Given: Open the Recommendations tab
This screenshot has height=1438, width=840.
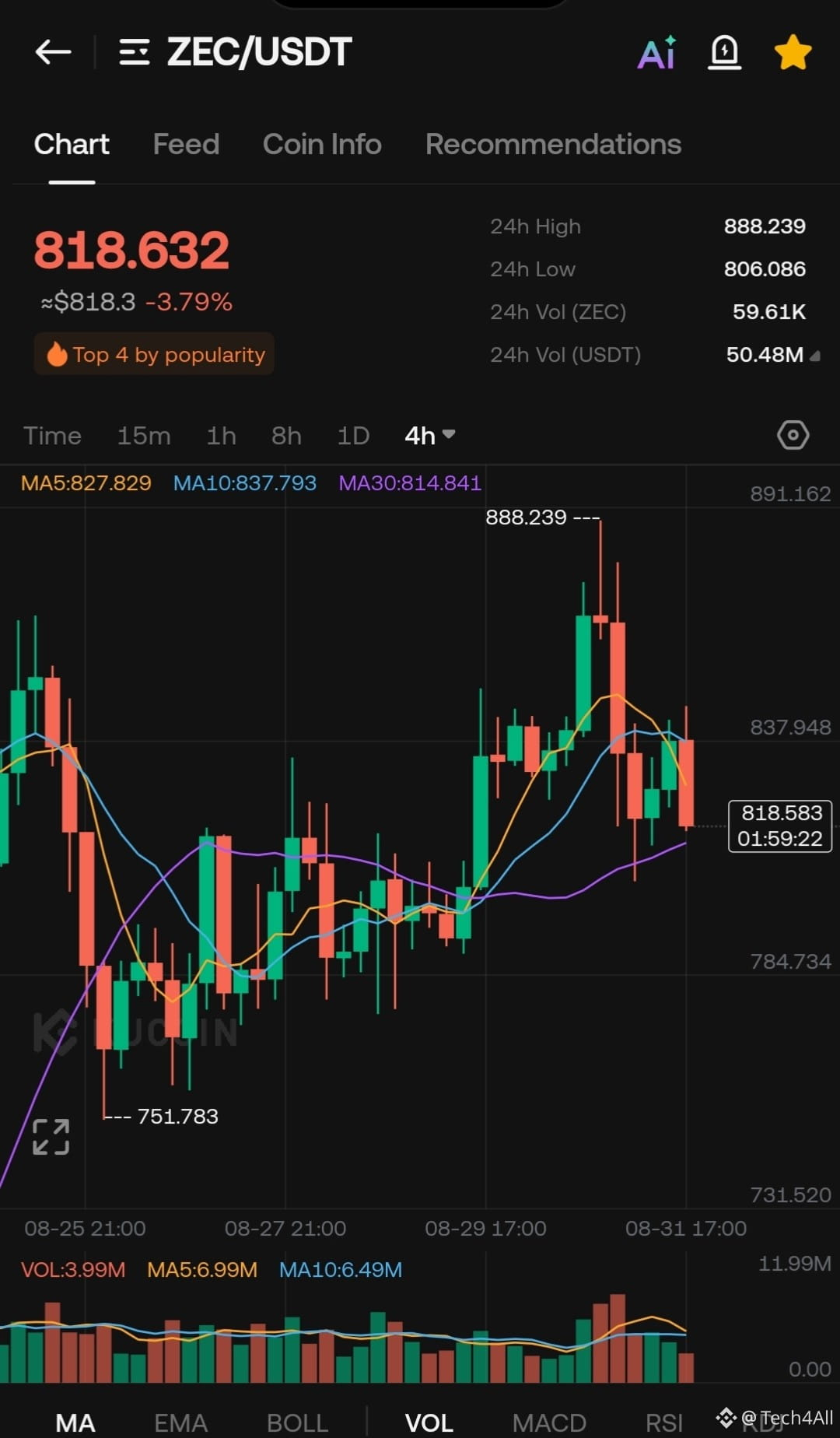Looking at the screenshot, I should 553,144.
